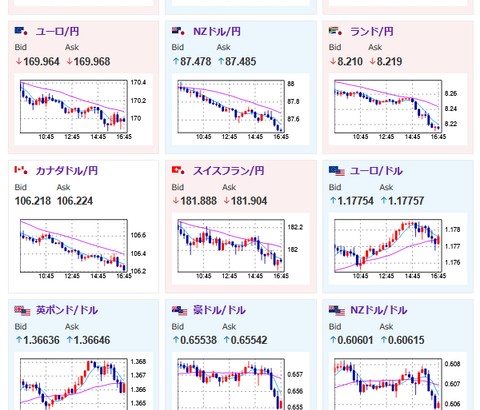Click the British Pound/Dollar flag icon
The image size is (480, 410).
click(x=22, y=310)
